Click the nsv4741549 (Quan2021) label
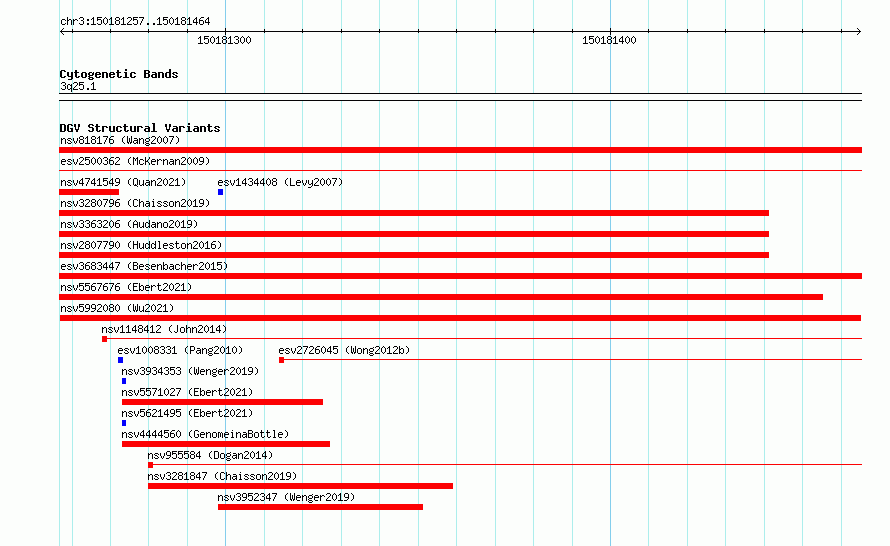The width and height of the screenshot is (890, 546). [123, 182]
